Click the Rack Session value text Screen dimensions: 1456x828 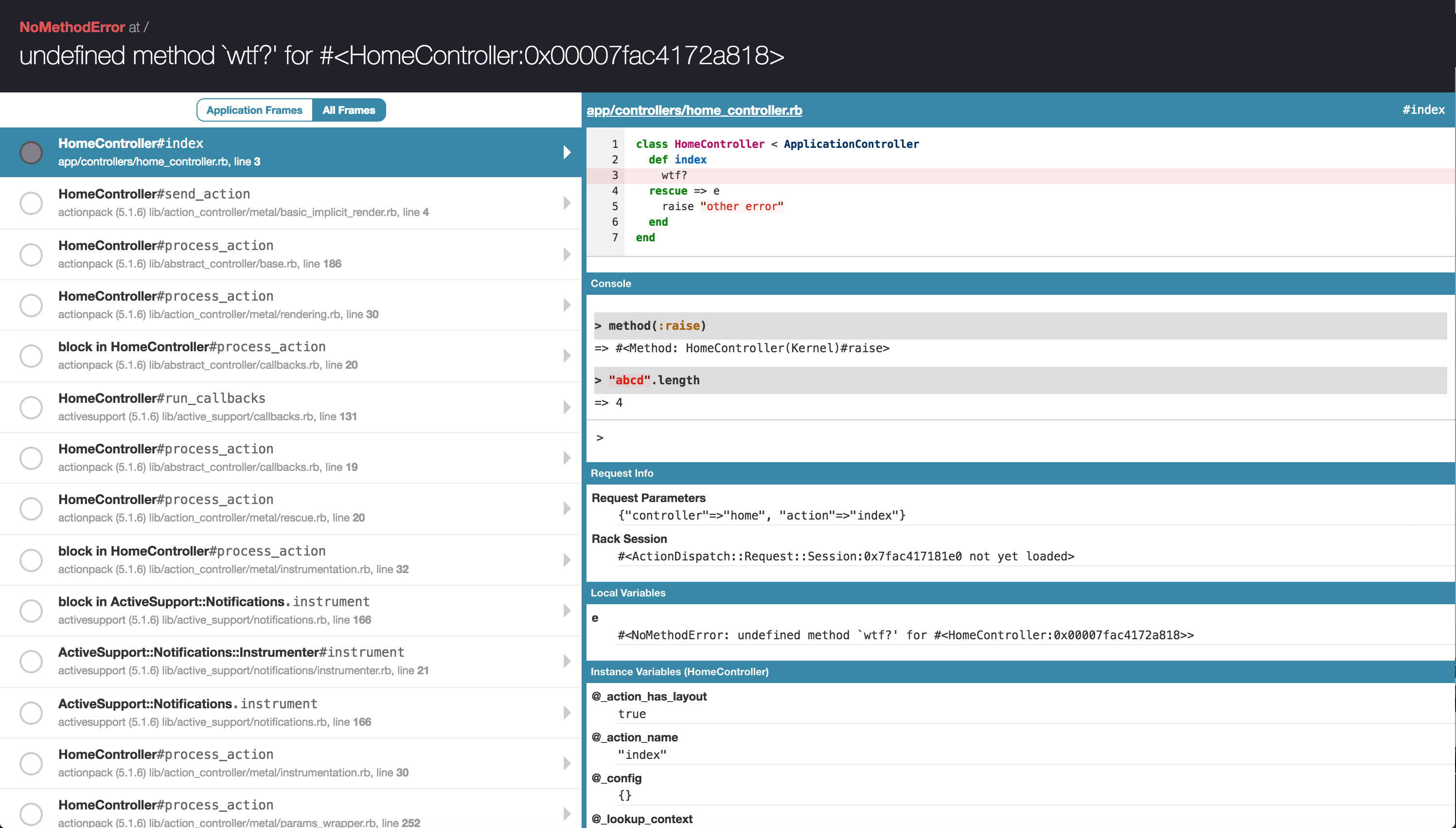[x=846, y=556]
